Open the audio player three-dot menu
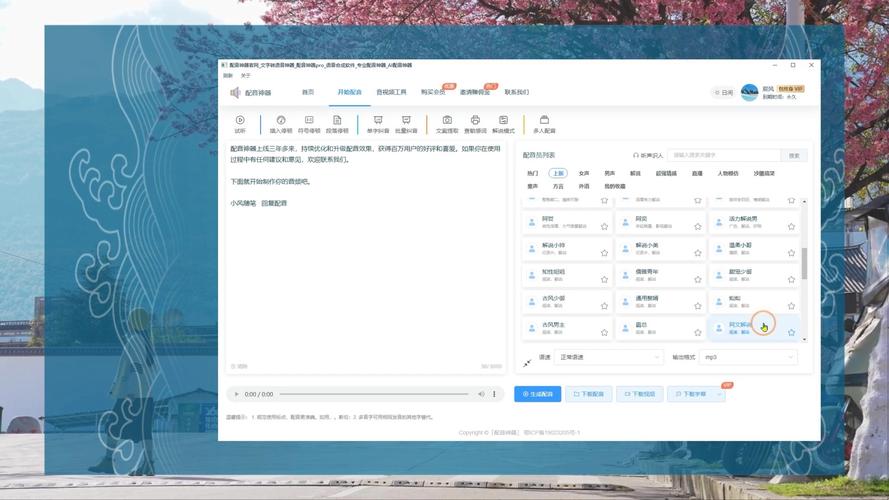Viewport: 889px width, 500px height. (494, 394)
